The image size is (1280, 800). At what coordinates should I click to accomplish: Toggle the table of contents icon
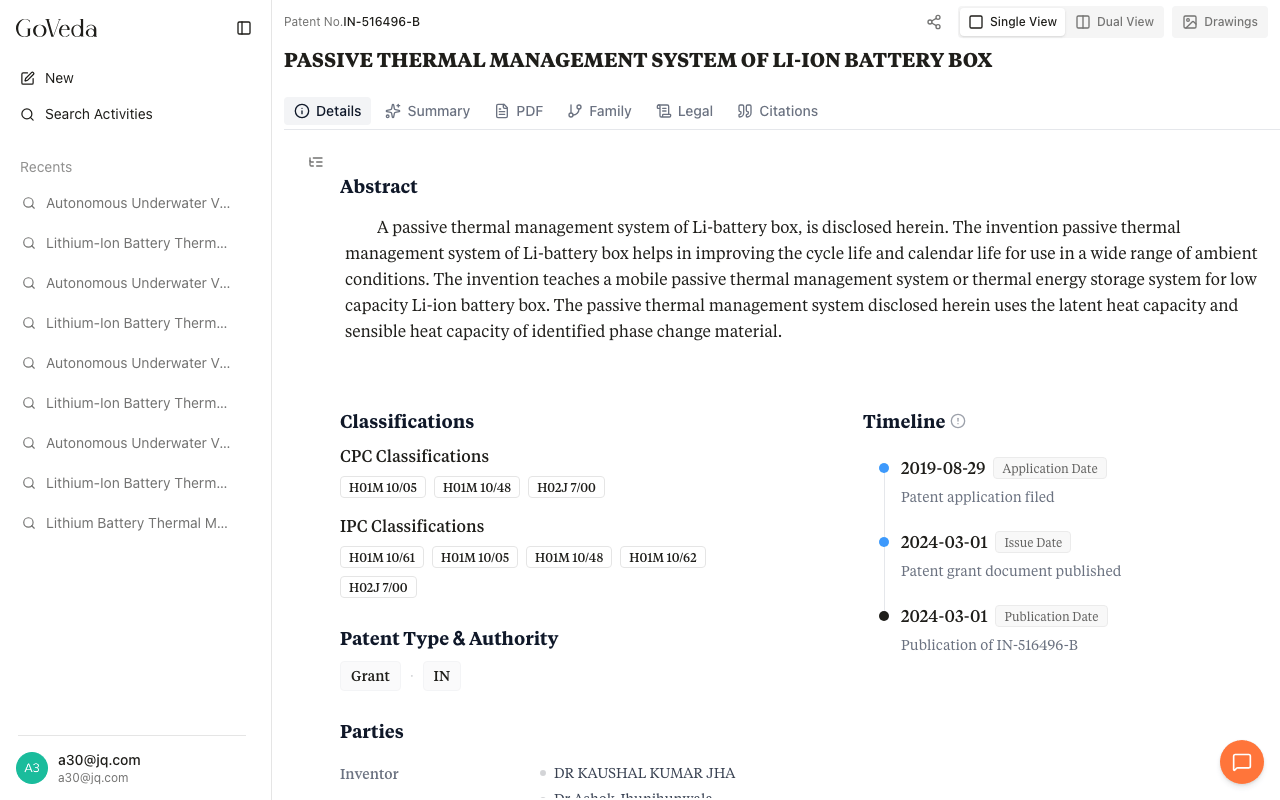(316, 162)
